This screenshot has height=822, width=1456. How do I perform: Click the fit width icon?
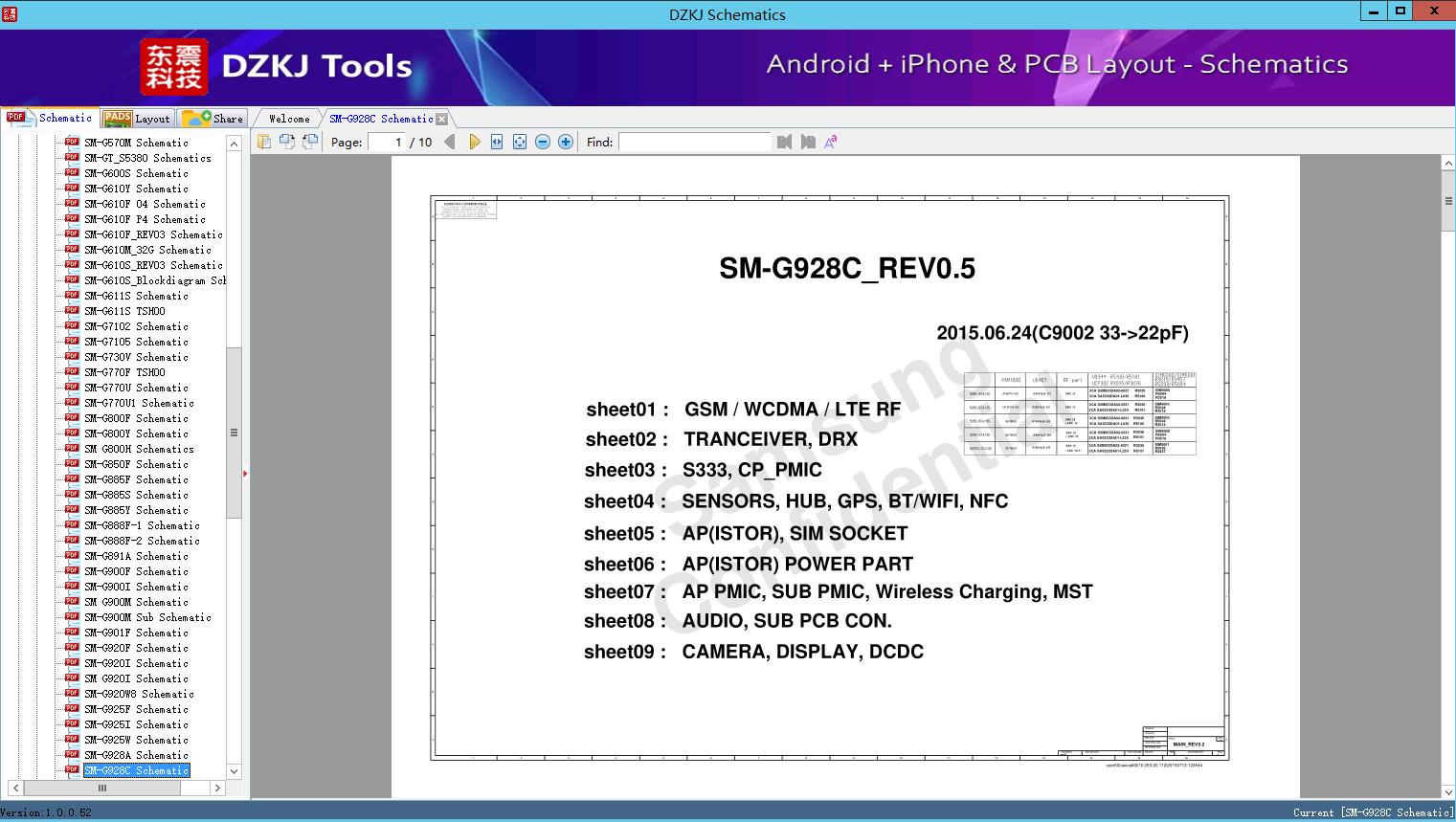click(497, 142)
